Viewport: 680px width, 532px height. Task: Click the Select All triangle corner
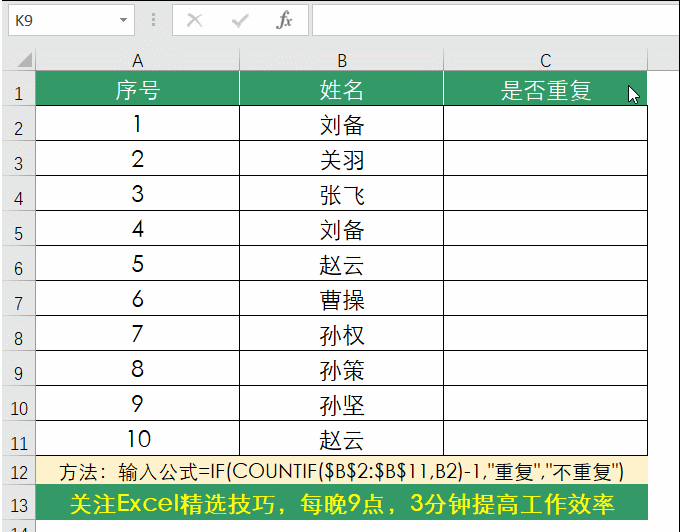click(x=25, y=60)
